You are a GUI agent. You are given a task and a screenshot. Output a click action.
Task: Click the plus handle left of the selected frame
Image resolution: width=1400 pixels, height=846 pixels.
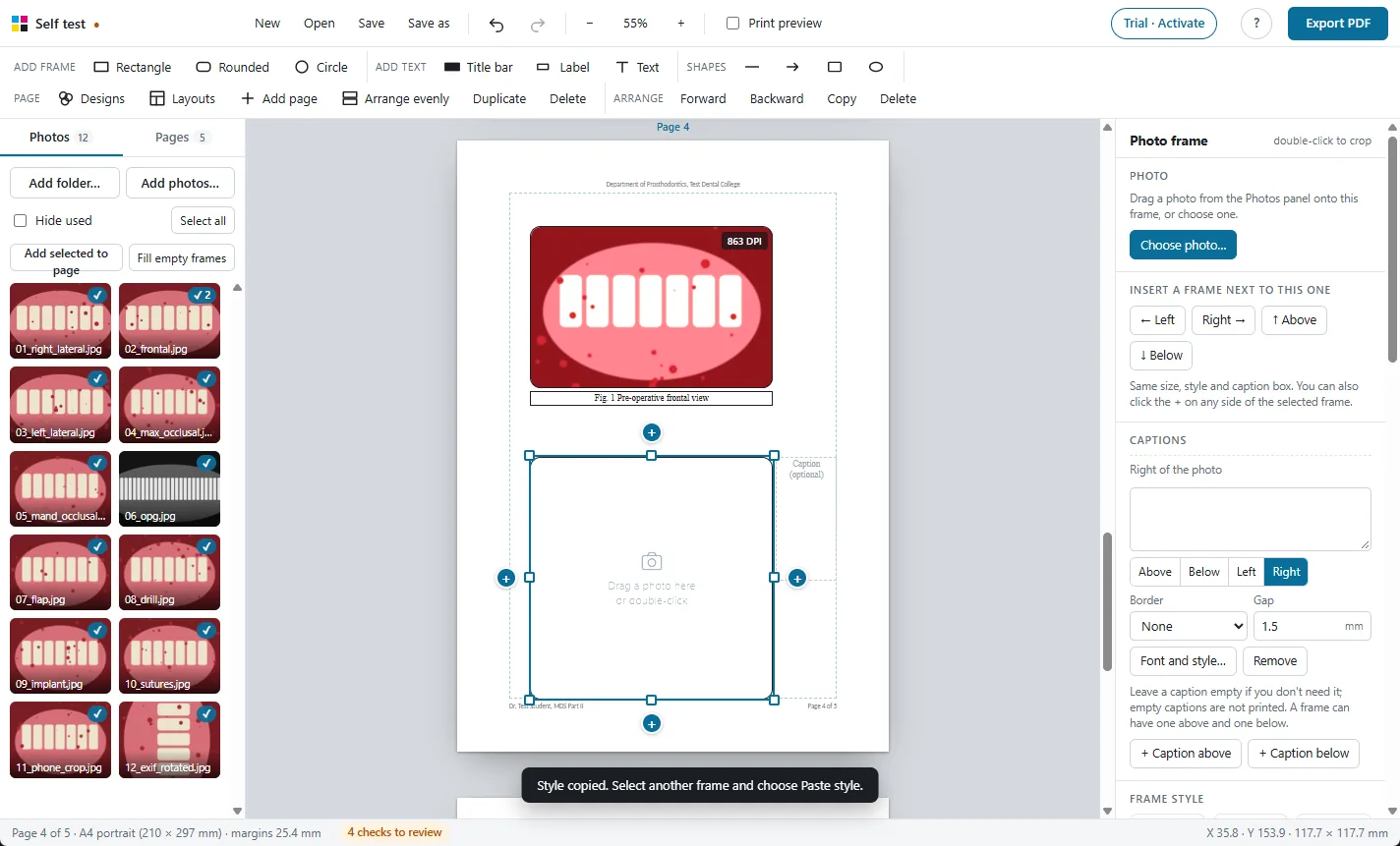[505, 578]
